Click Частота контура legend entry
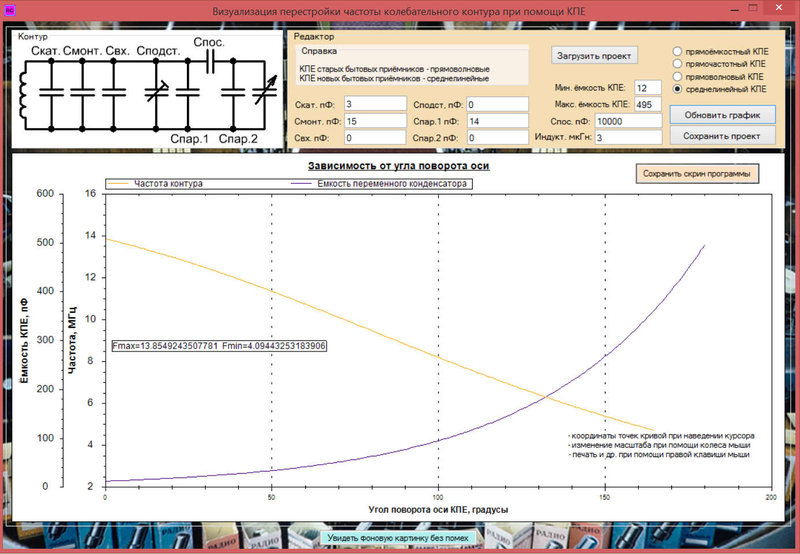The image size is (800, 554). 156,184
